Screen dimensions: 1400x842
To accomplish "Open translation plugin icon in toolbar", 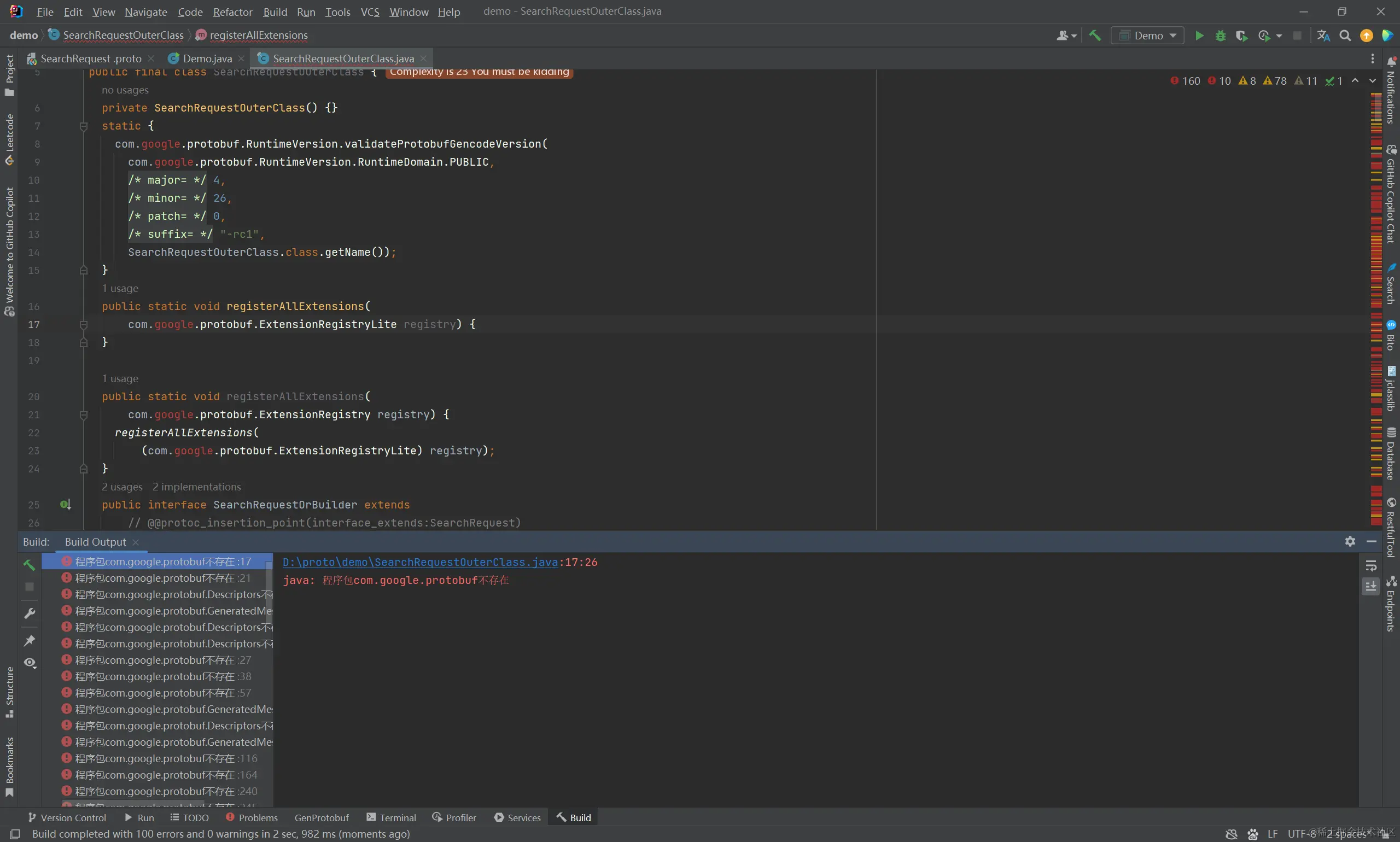I will (x=1323, y=36).
